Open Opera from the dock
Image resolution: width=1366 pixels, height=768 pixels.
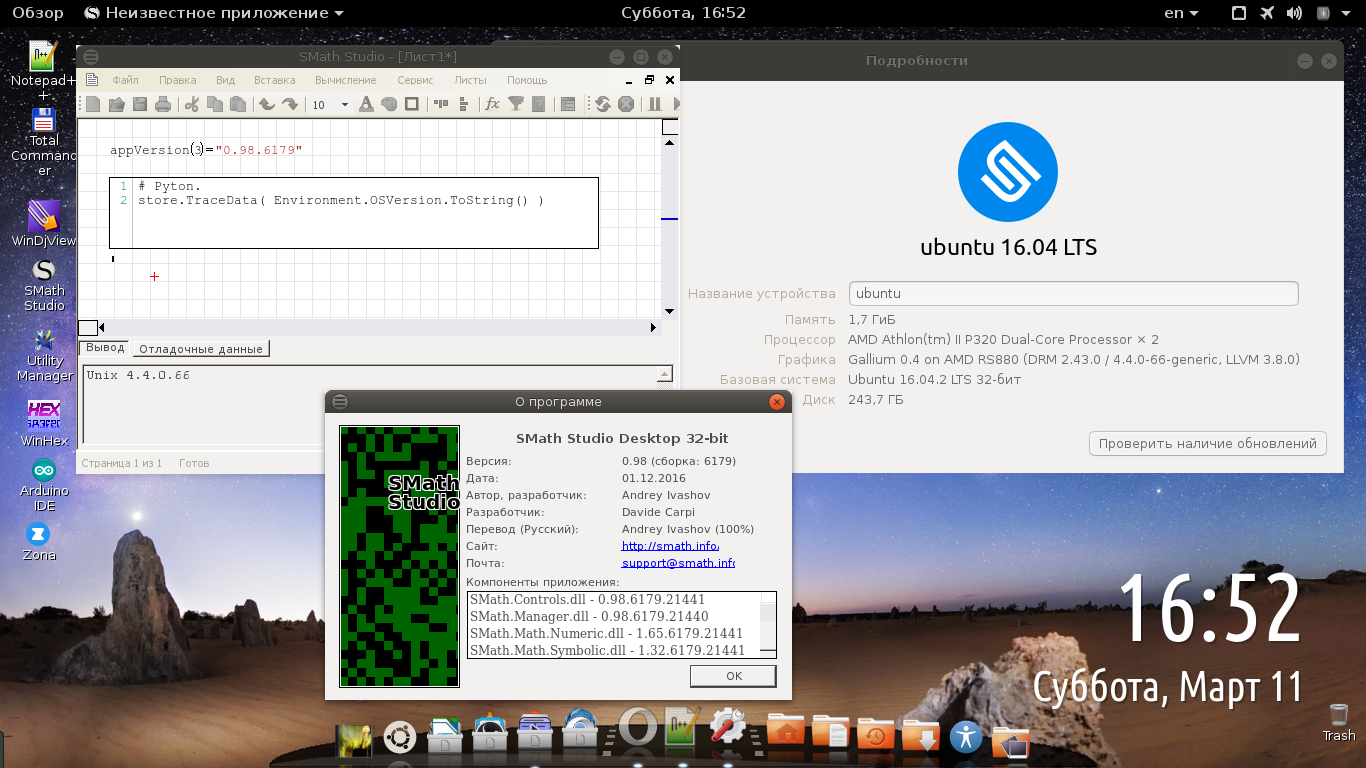(x=637, y=728)
